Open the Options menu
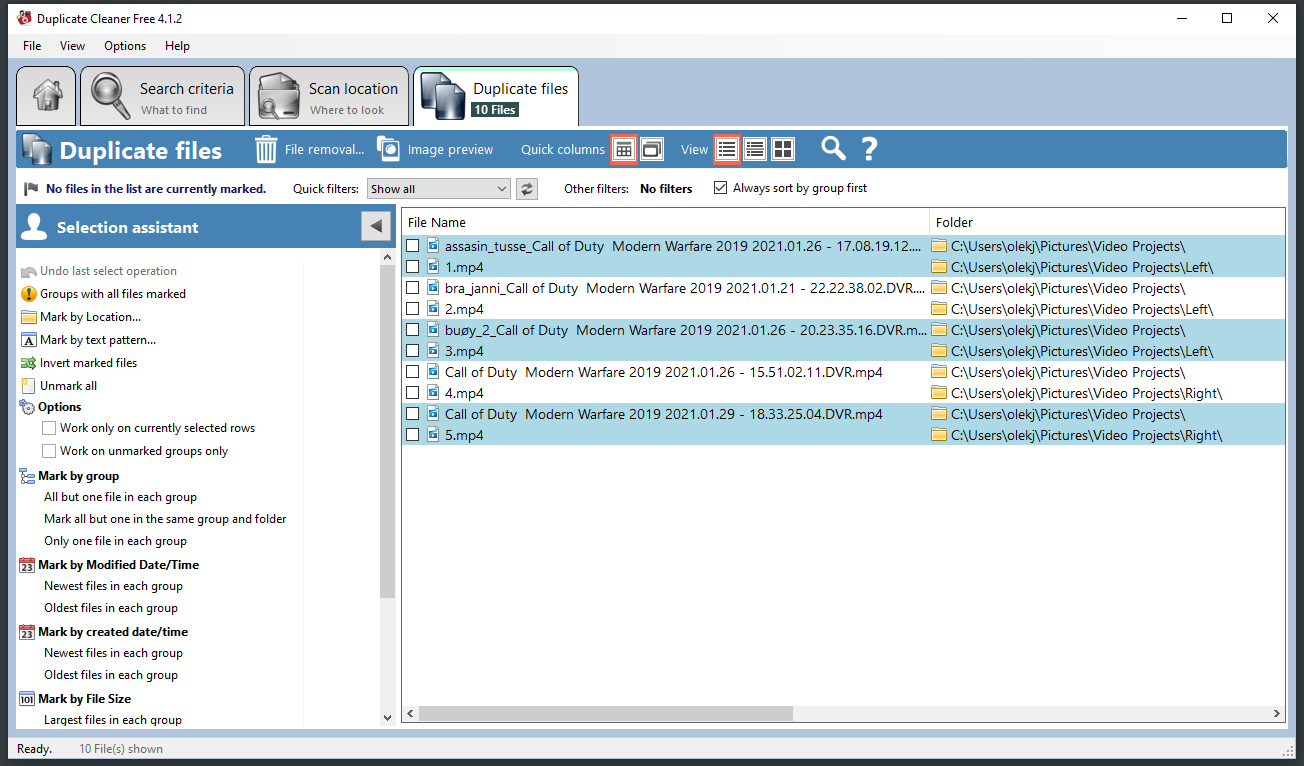Screen dimensions: 1304x766 pyautogui.click(x=124, y=46)
